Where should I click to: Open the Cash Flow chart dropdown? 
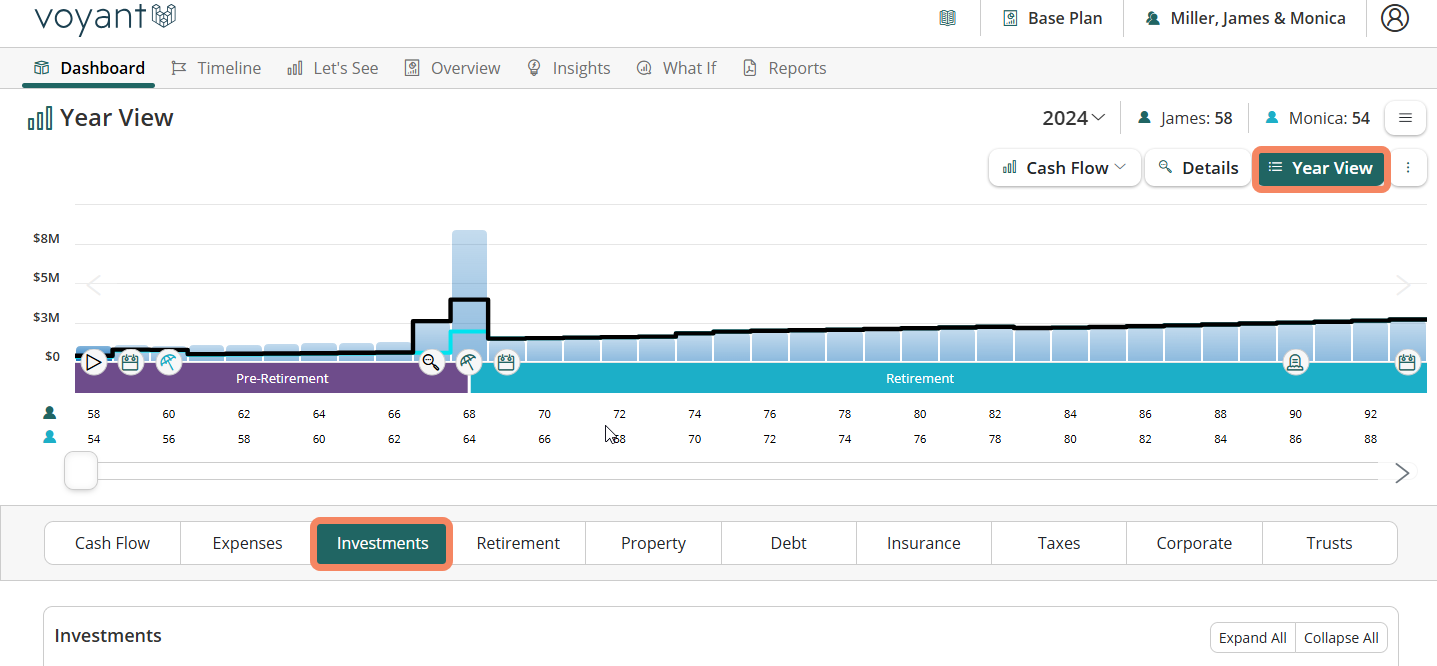[1065, 168]
